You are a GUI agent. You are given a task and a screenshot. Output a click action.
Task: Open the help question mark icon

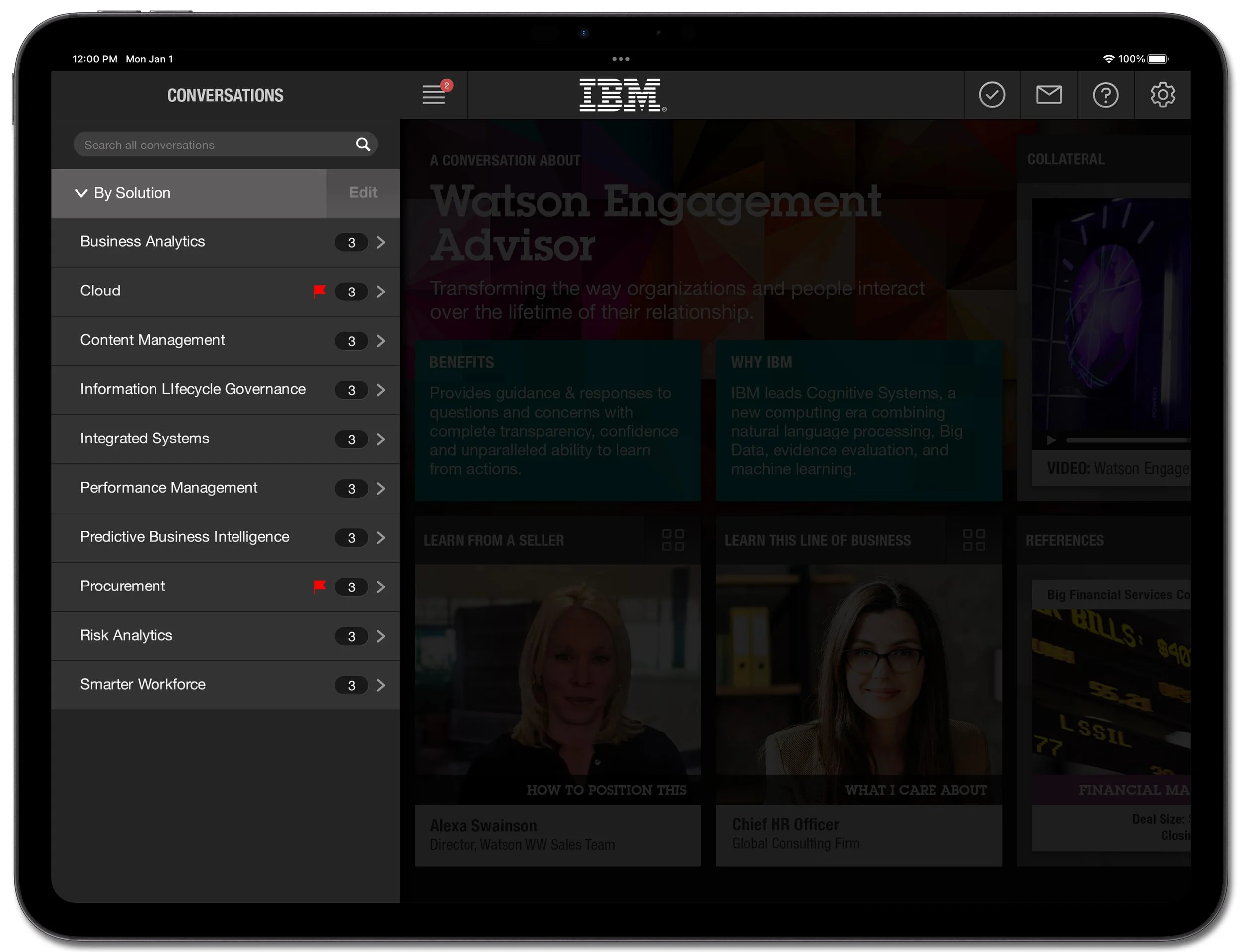pyautogui.click(x=1105, y=95)
